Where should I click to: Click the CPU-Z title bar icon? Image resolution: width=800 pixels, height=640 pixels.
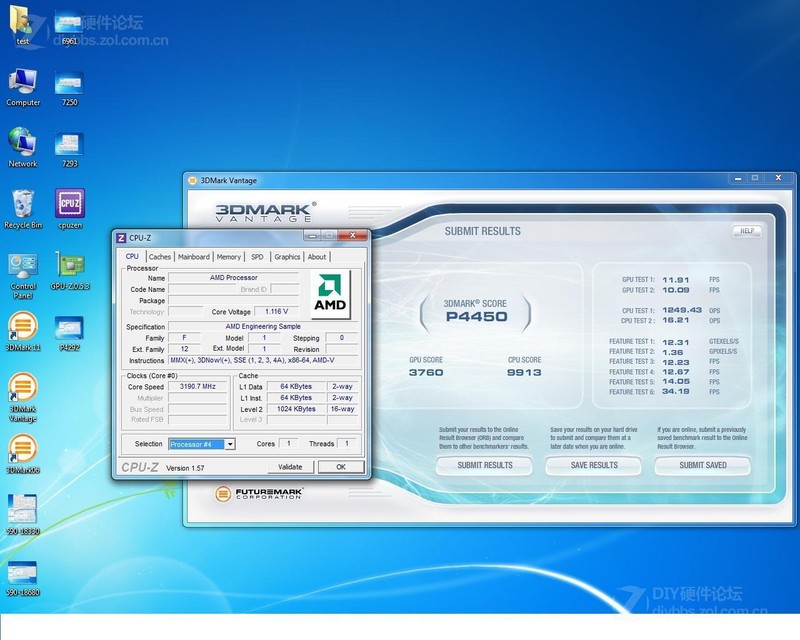(x=121, y=238)
